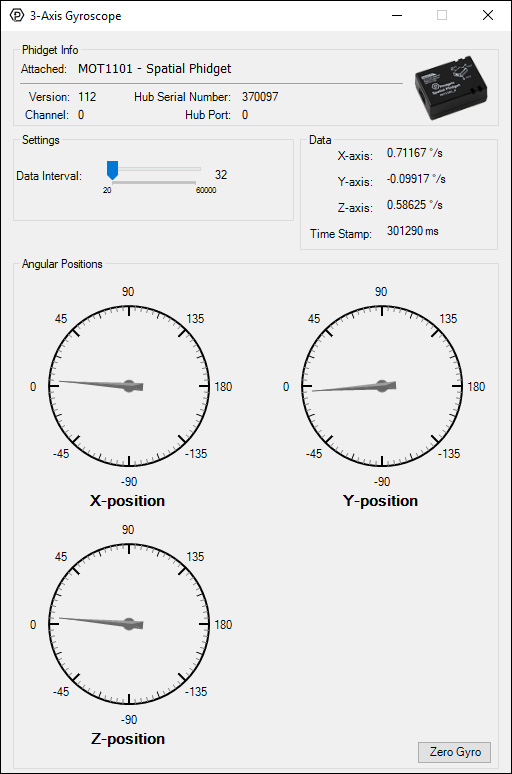Click the Data Interval value 32
This screenshot has width=512, height=774.
[221, 175]
